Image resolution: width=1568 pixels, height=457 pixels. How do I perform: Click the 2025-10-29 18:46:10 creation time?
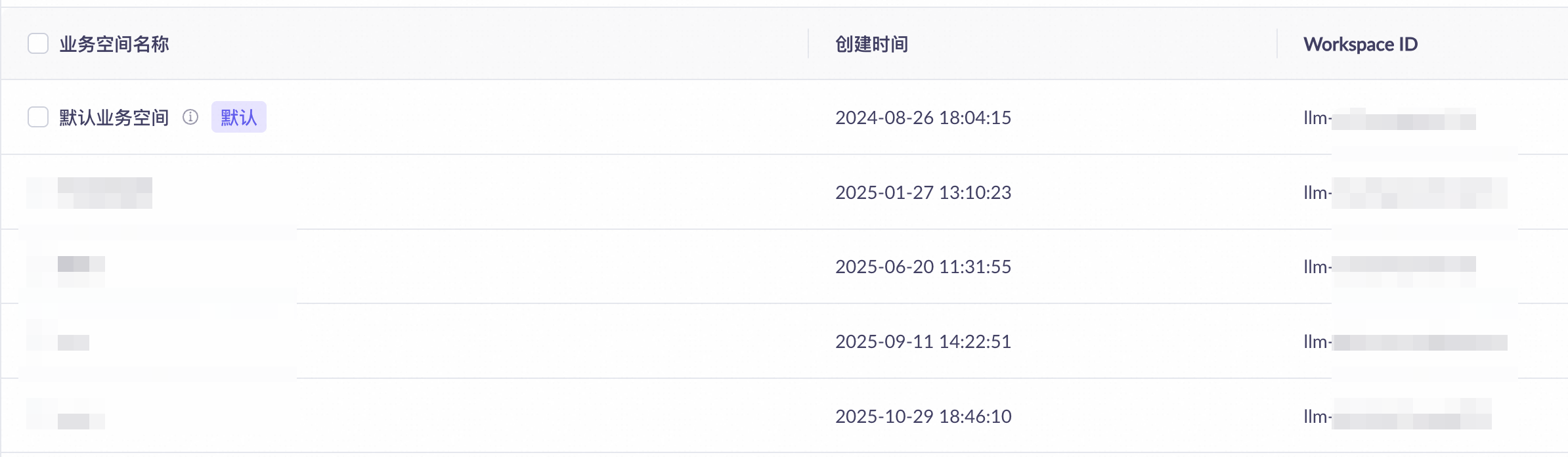(x=923, y=416)
